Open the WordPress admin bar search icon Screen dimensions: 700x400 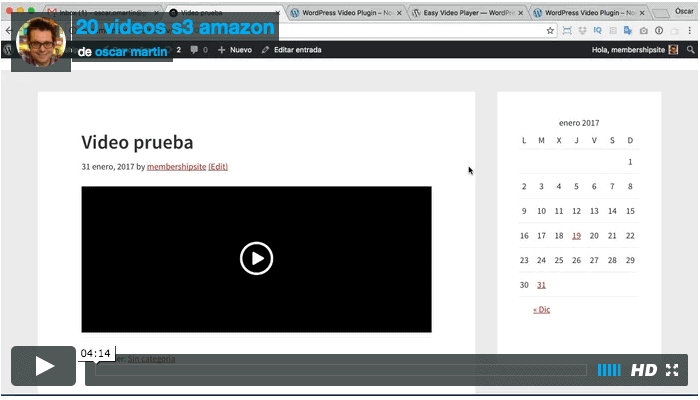(690, 50)
